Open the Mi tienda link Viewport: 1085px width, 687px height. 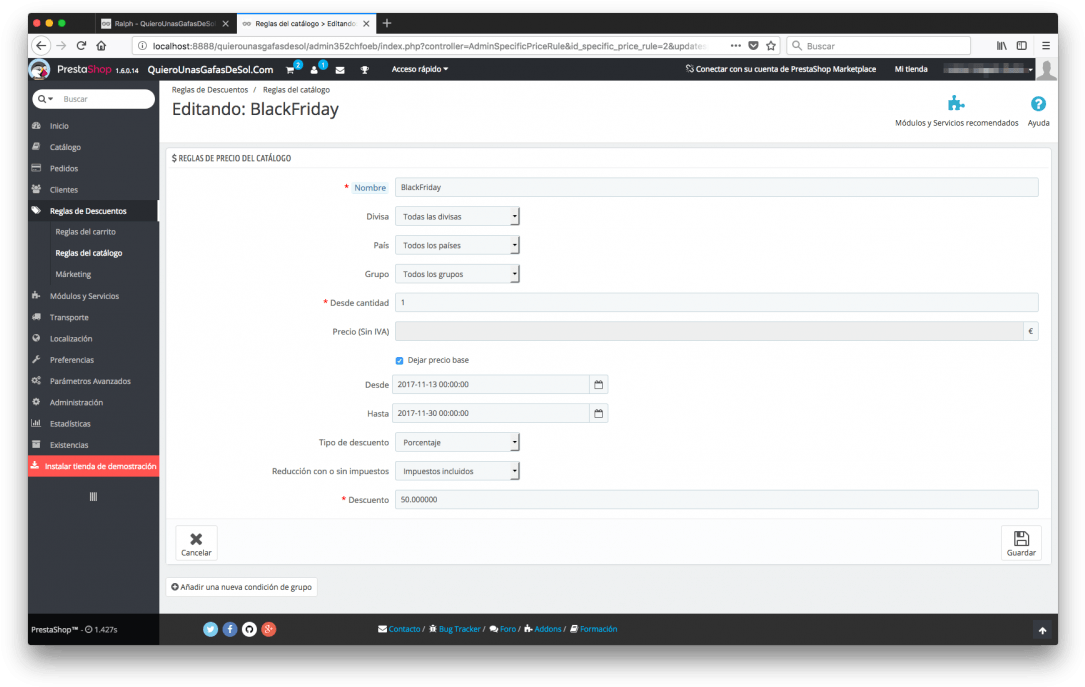911,69
